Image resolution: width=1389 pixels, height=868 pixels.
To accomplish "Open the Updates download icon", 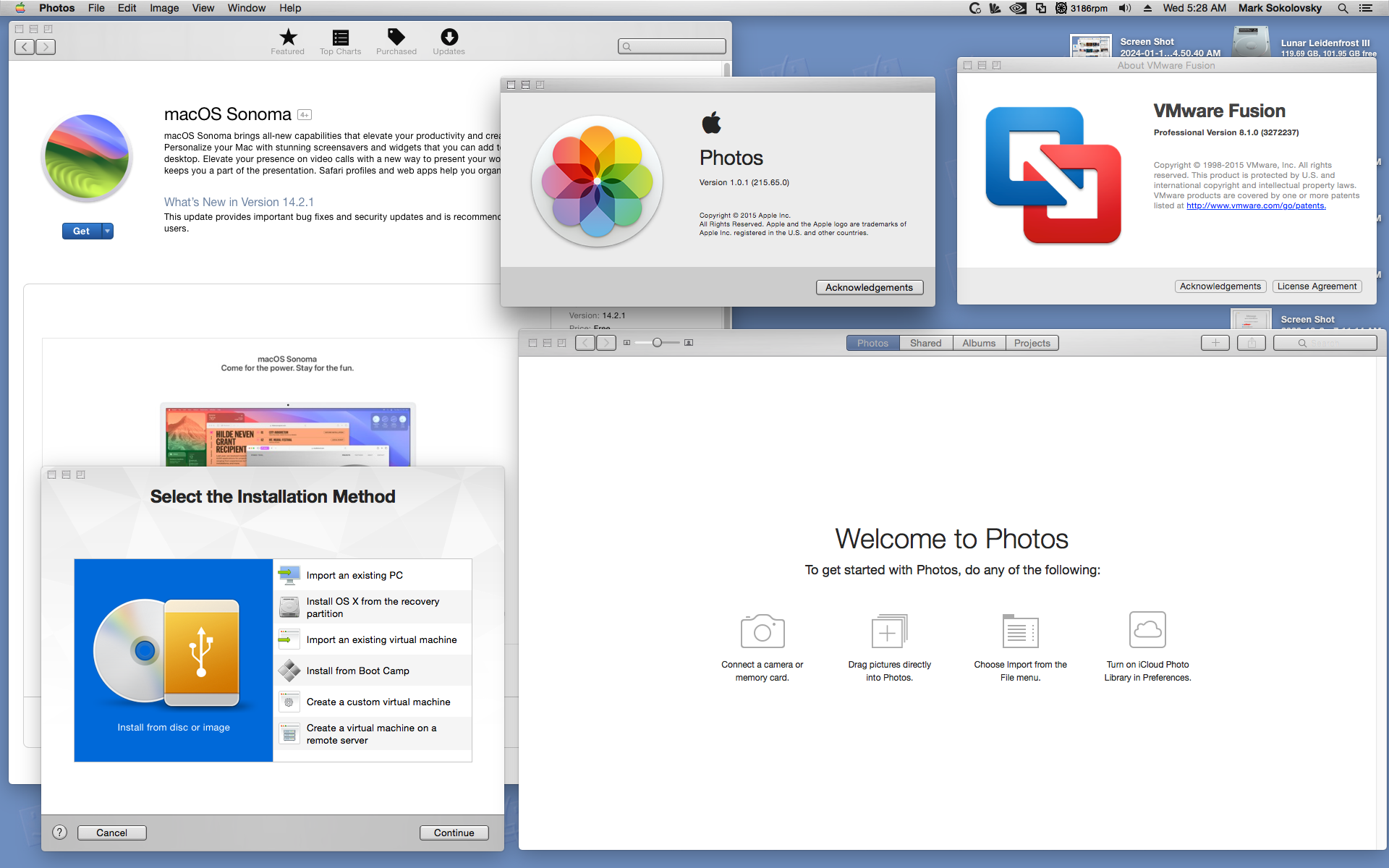I will point(449,38).
